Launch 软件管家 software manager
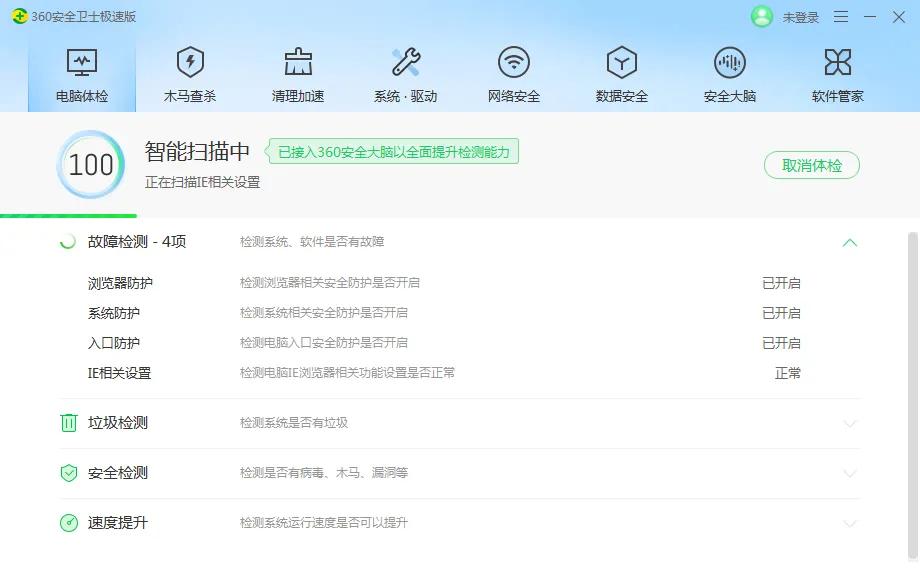 tap(838, 75)
